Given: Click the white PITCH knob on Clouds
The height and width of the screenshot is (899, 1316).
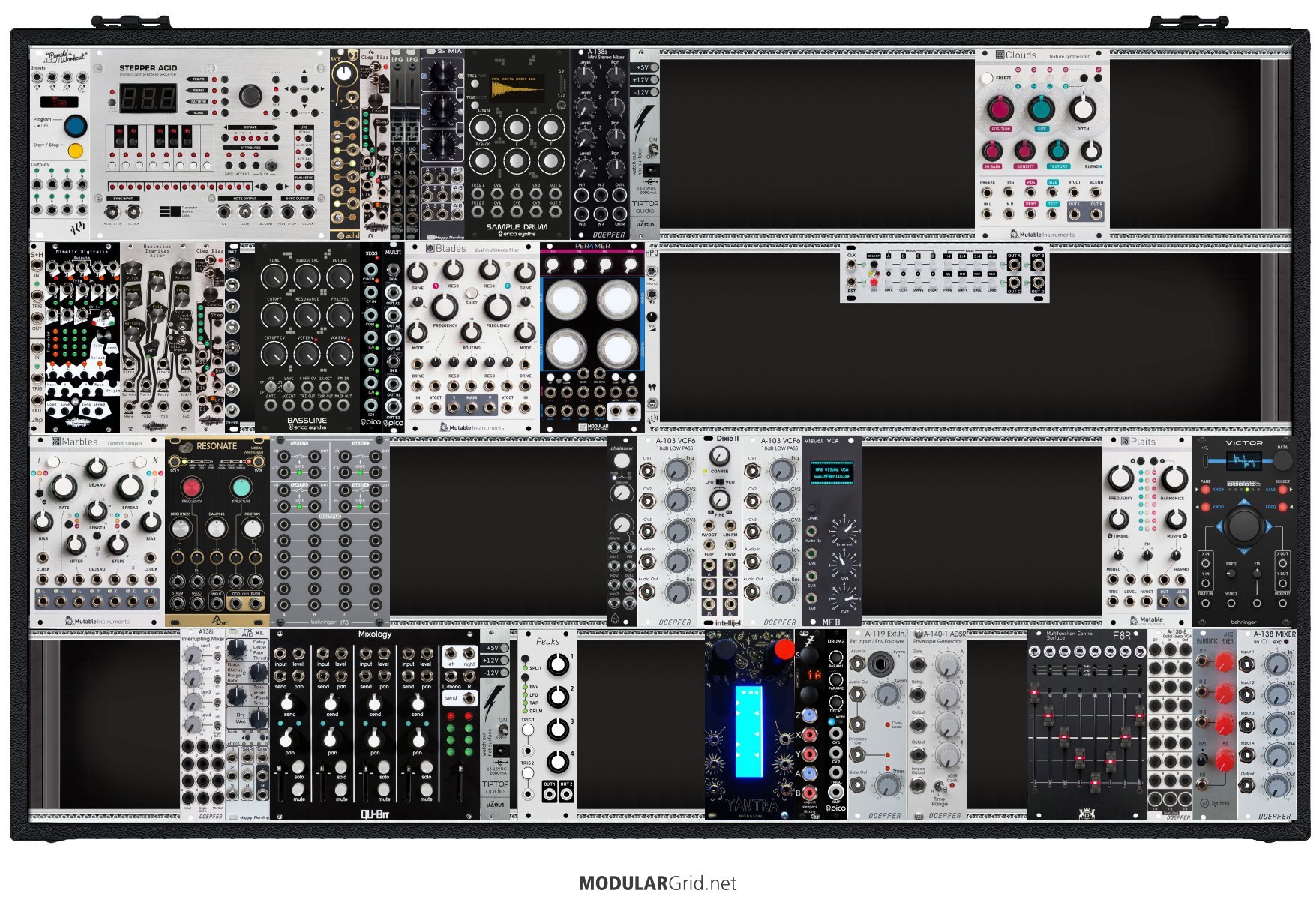Looking at the screenshot, I should [x=1082, y=109].
